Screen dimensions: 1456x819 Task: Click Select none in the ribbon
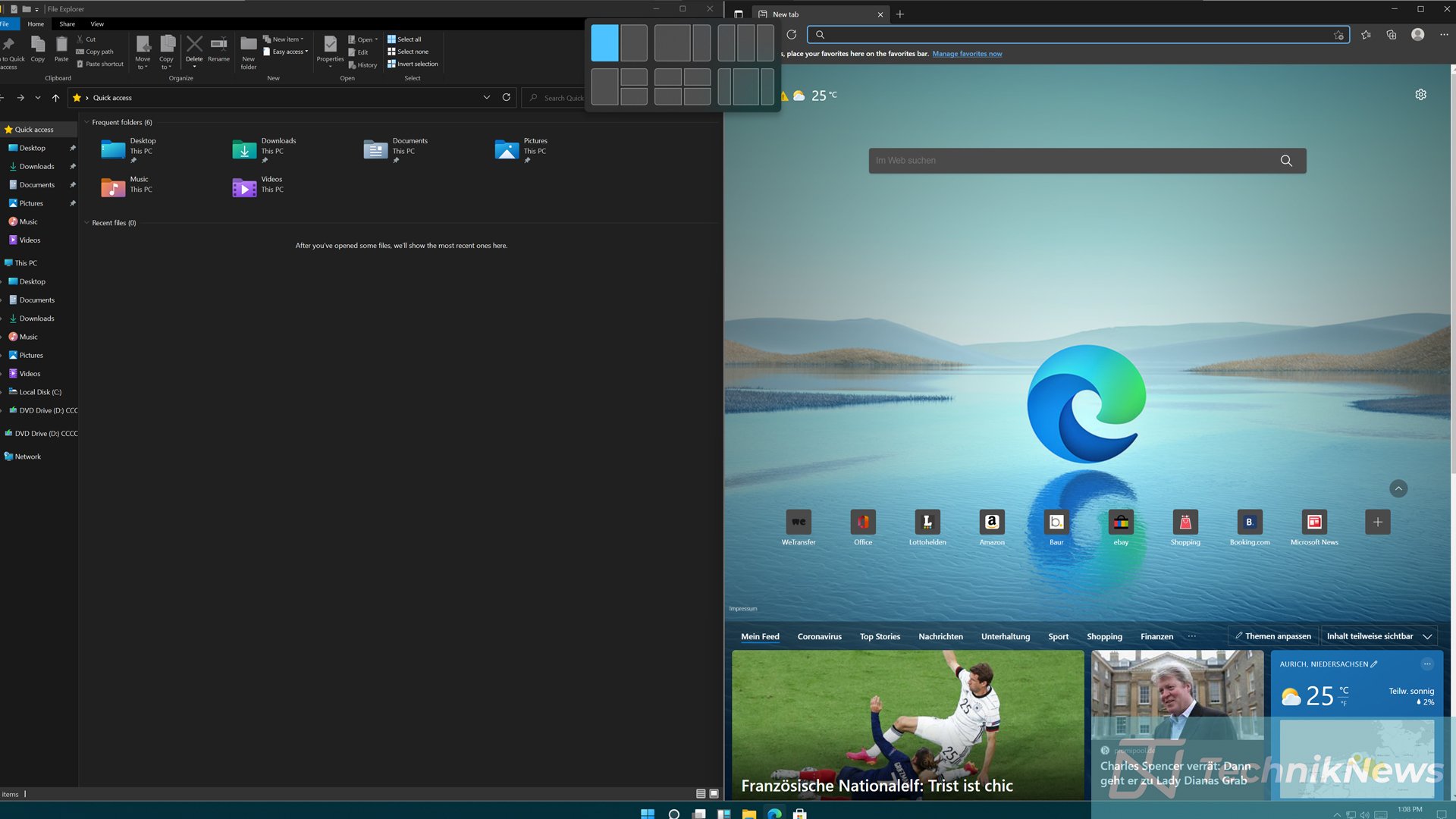(408, 52)
